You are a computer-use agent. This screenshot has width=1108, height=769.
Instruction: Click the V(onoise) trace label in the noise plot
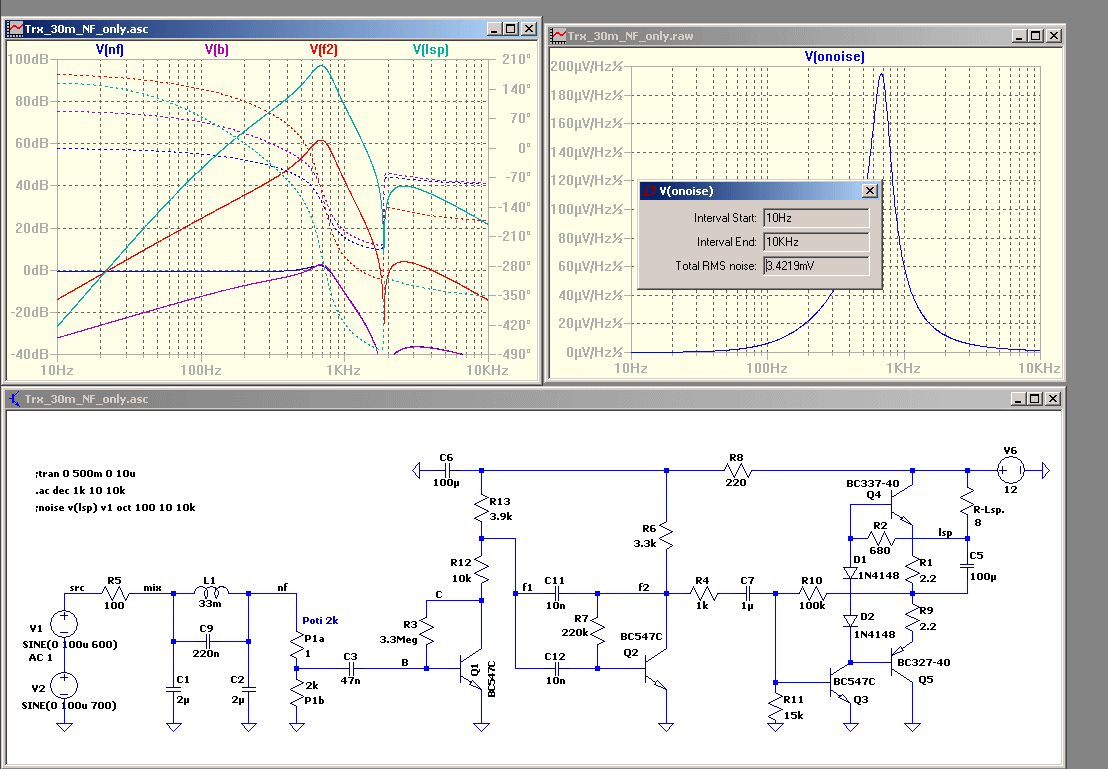tap(834, 57)
